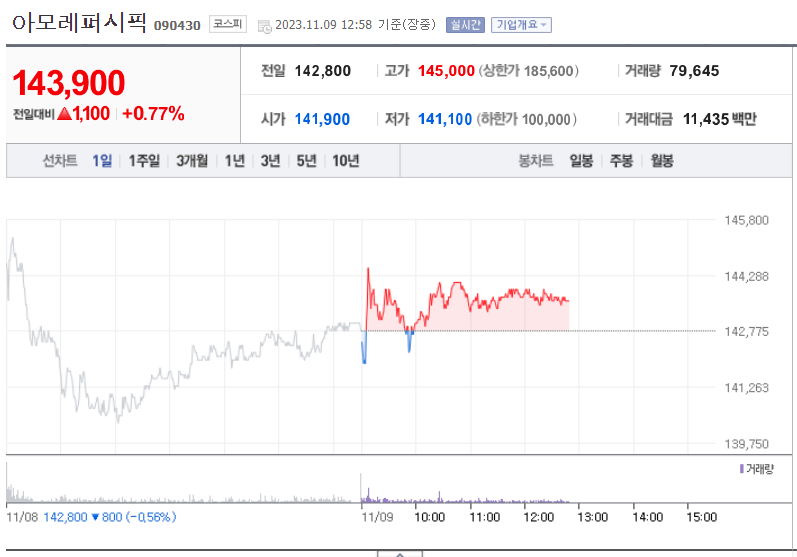This screenshot has height=557, width=797.
Task: Switch chart to 3개월 period
Action: coord(192,161)
